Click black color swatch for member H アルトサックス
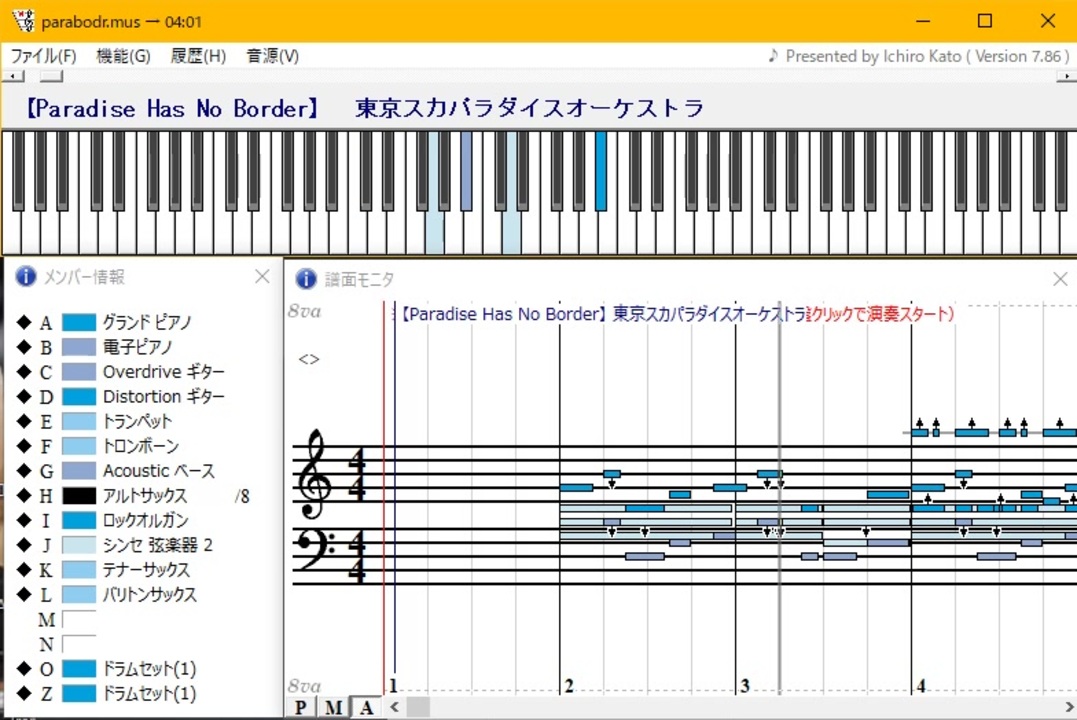This screenshot has width=1077, height=720. 79,495
